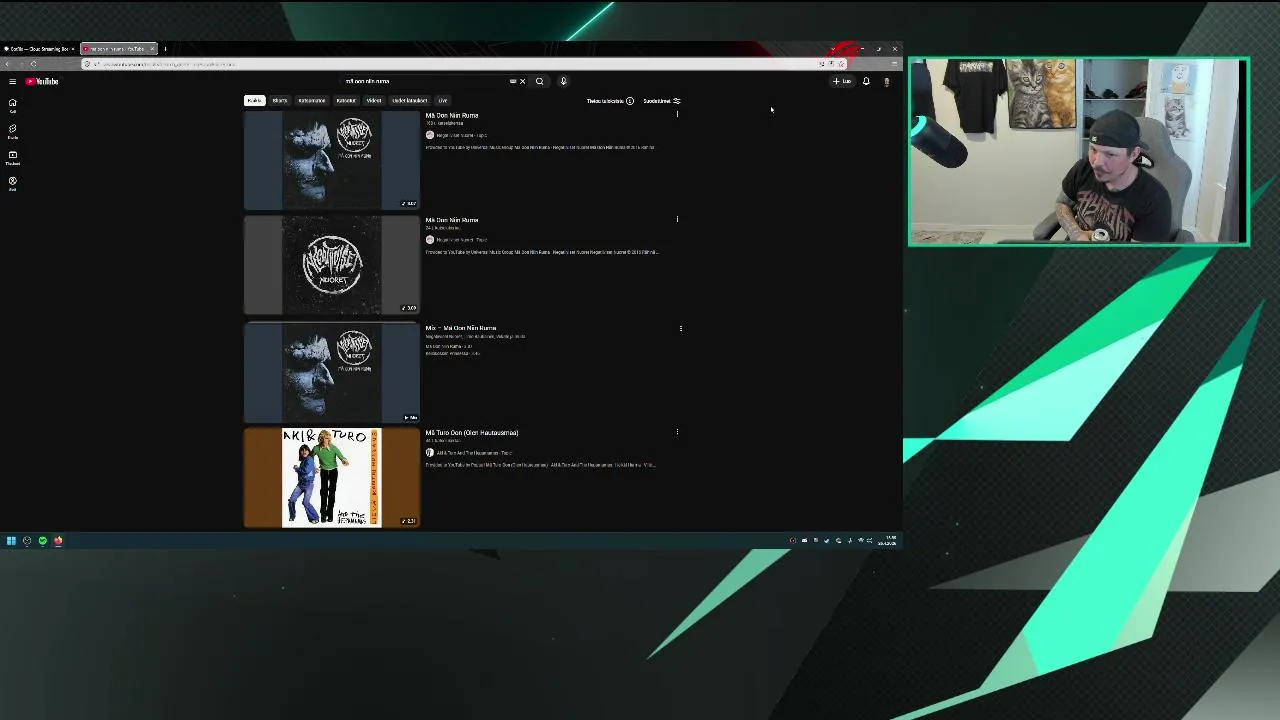Select the first filter chip Kaikki
This screenshot has height=720, width=1280.
coord(254,100)
